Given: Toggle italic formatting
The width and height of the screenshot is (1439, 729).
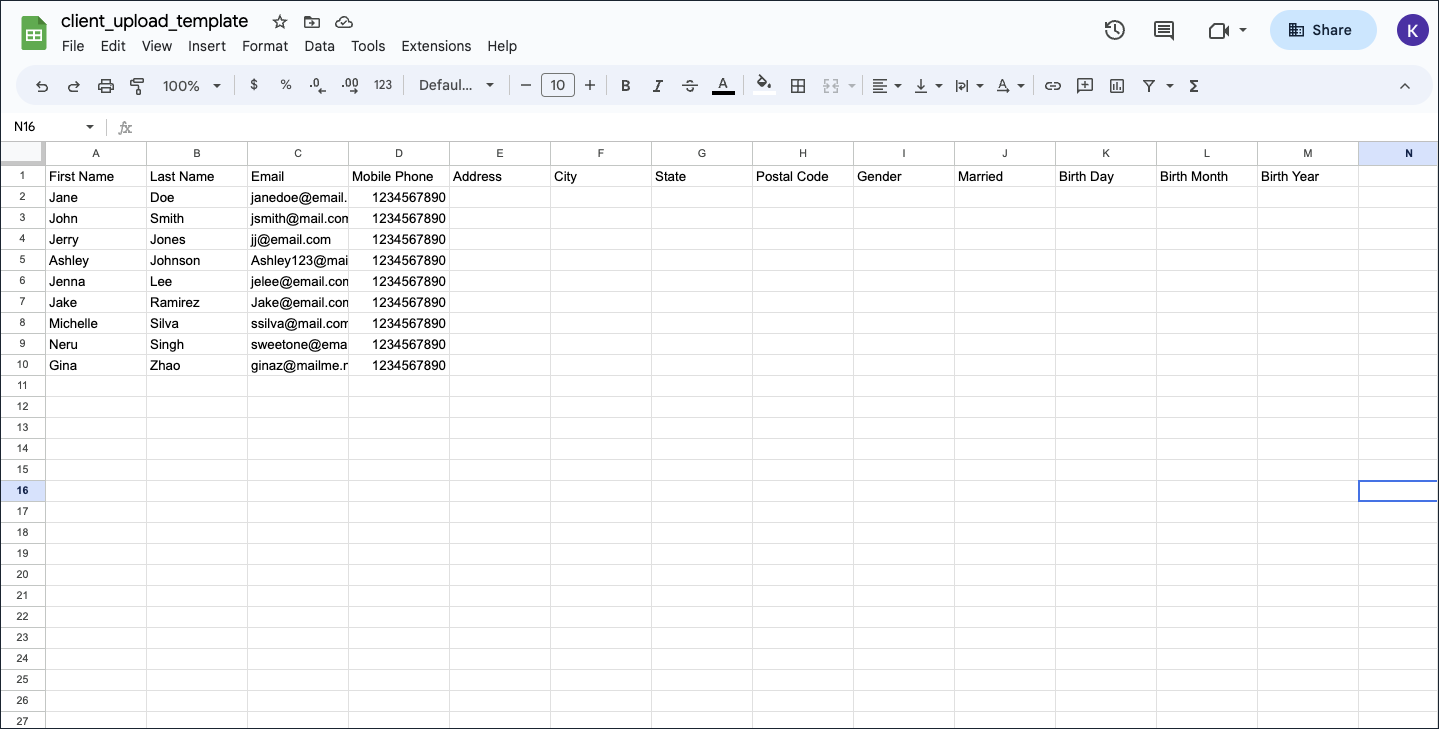Looking at the screenshot, I should pos(657,86).
